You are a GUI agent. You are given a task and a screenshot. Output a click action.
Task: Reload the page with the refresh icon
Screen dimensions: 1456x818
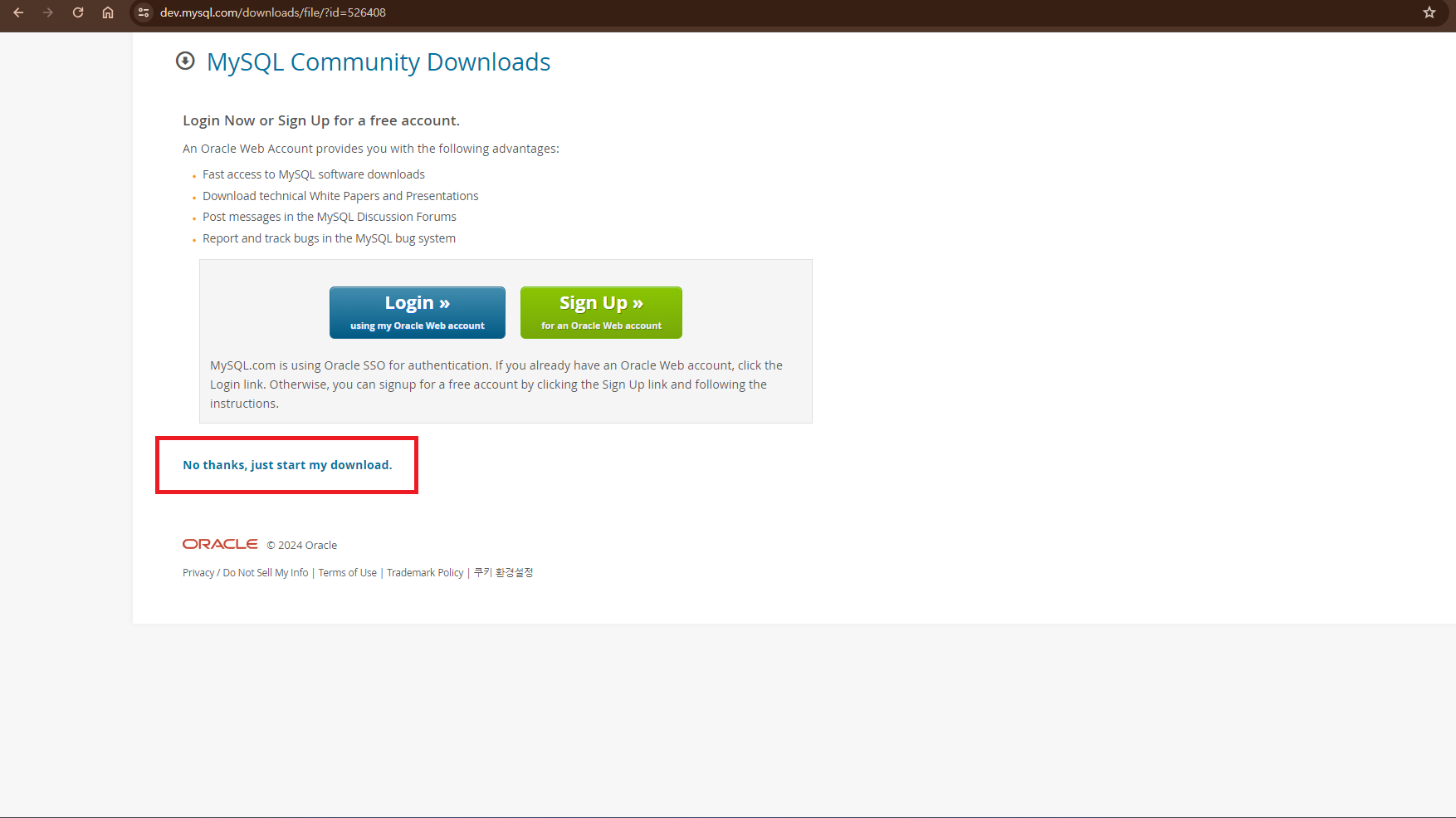tap(78, 12)
